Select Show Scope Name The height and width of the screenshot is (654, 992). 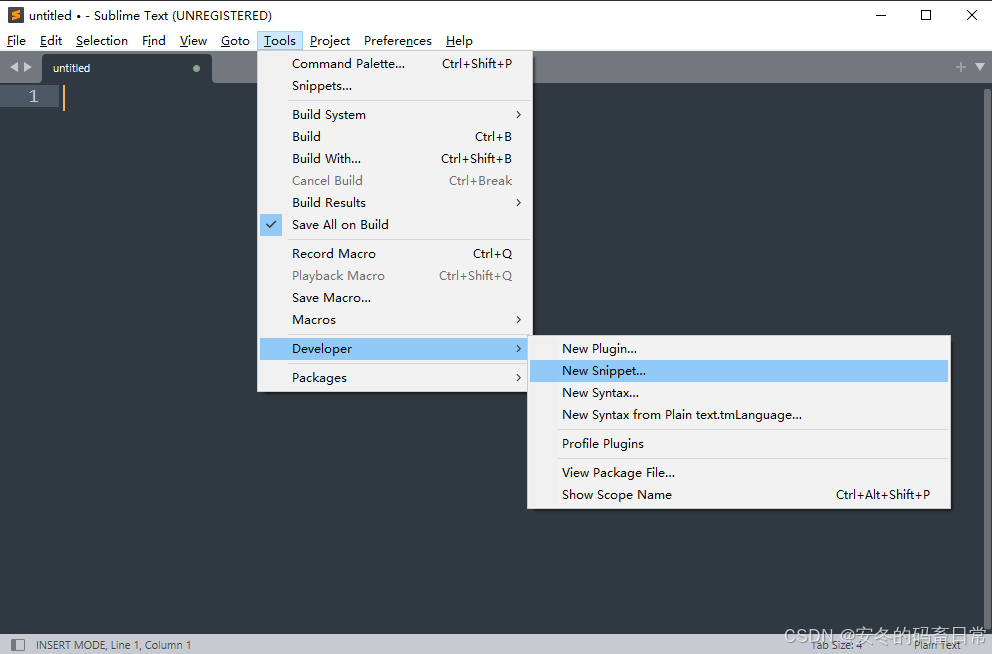(739, 495)
